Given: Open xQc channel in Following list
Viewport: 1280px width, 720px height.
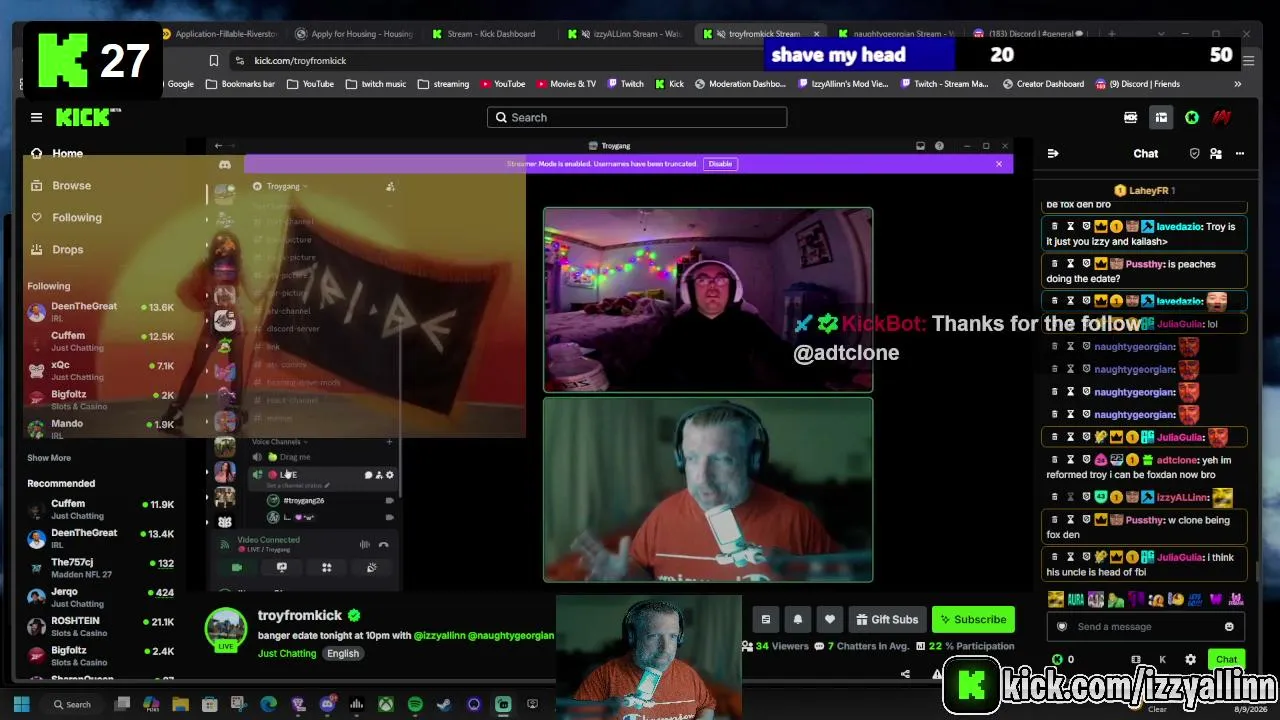Looking at the screenshot, I should [x=101, y=371].
